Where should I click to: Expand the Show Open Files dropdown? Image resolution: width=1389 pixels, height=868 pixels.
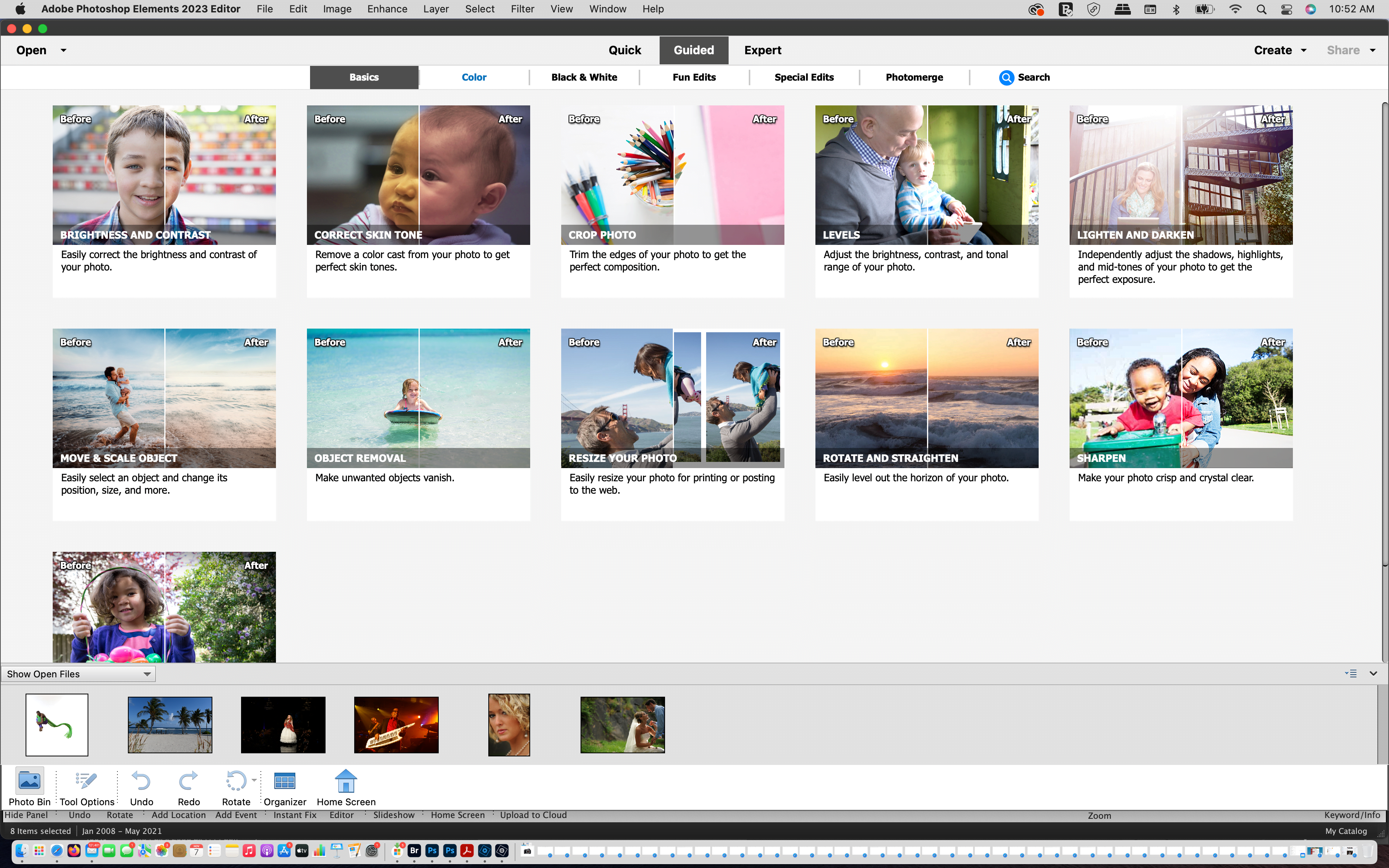tap(147, 674)
